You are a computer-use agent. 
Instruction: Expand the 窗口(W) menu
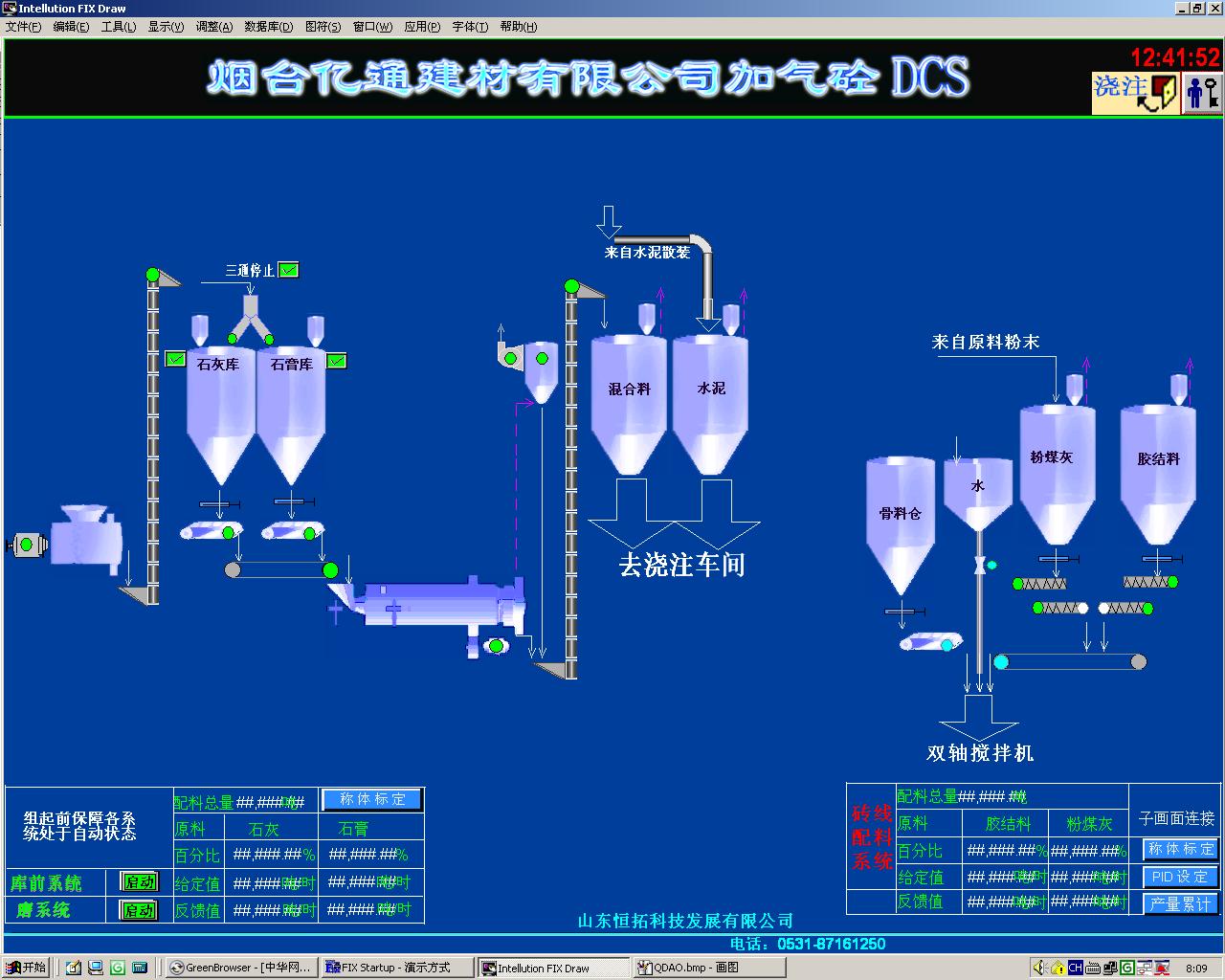click(372, 27)
